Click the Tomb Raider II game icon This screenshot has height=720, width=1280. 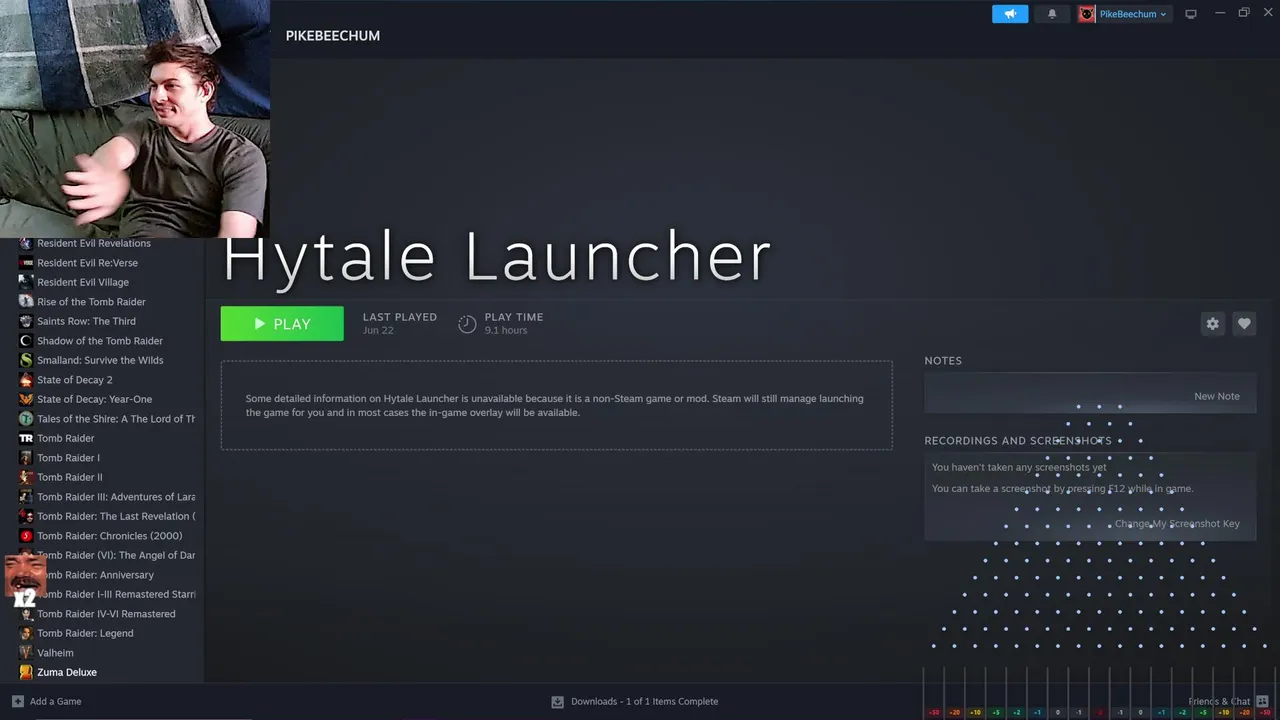[26, 477]
